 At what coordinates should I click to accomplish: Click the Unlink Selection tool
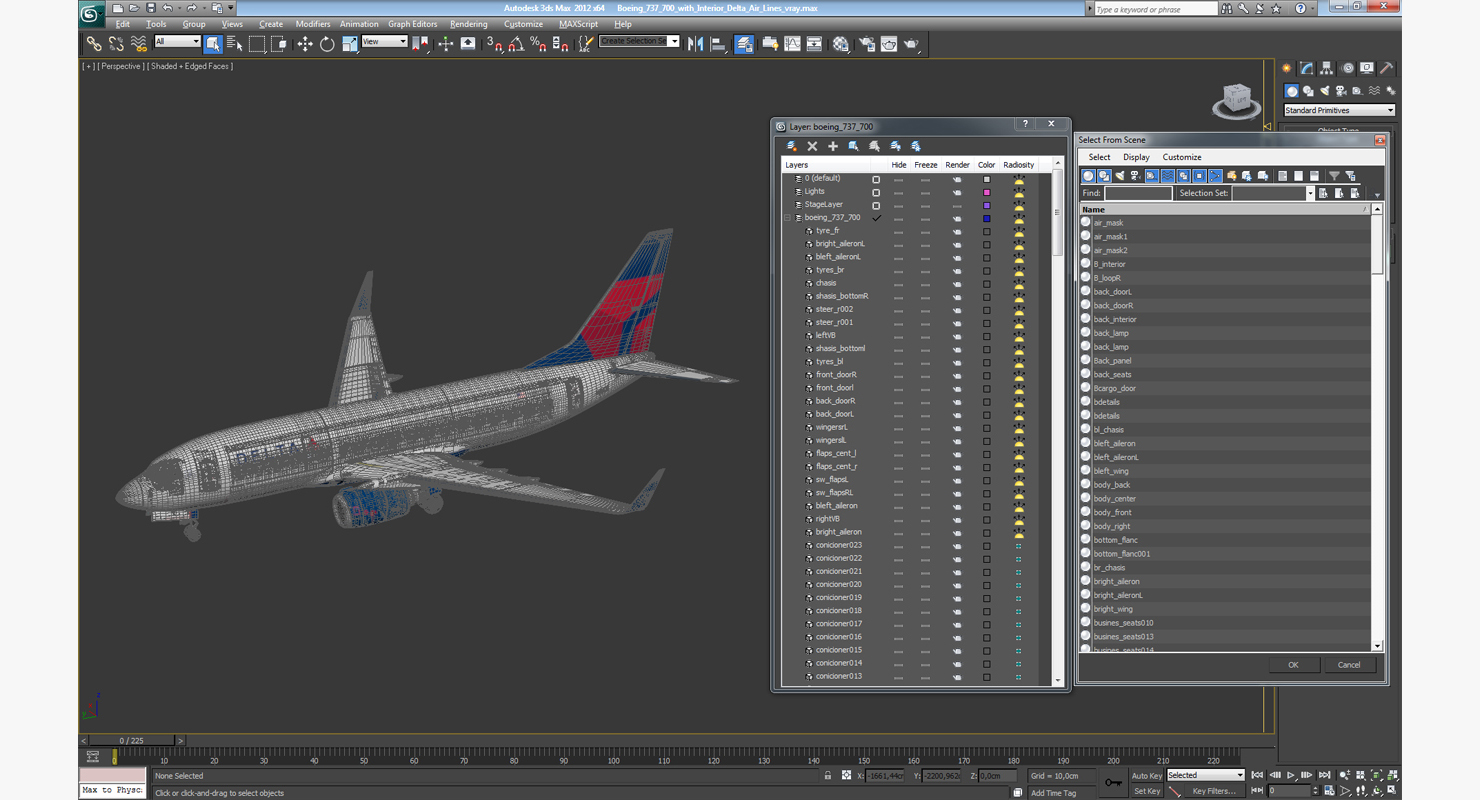coord(116,44)
